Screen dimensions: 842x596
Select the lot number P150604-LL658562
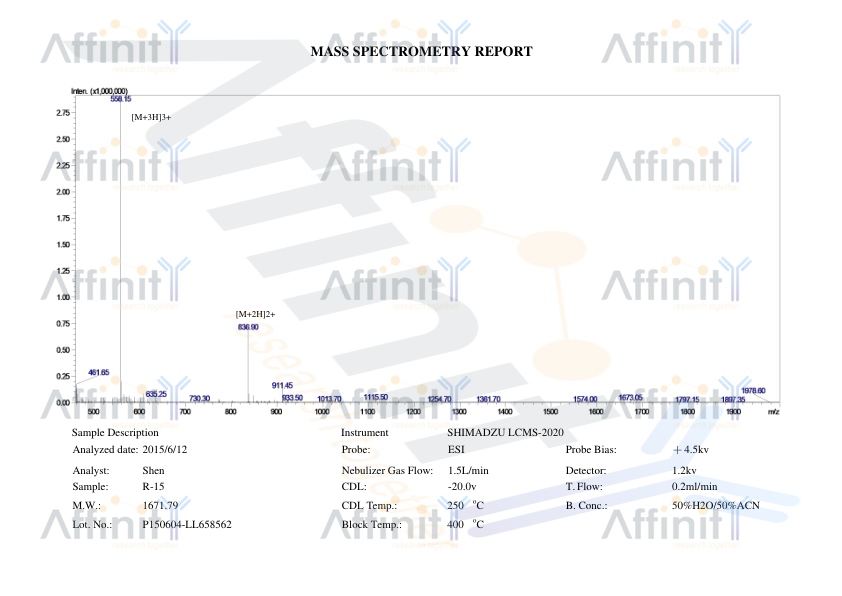[187, 525]
